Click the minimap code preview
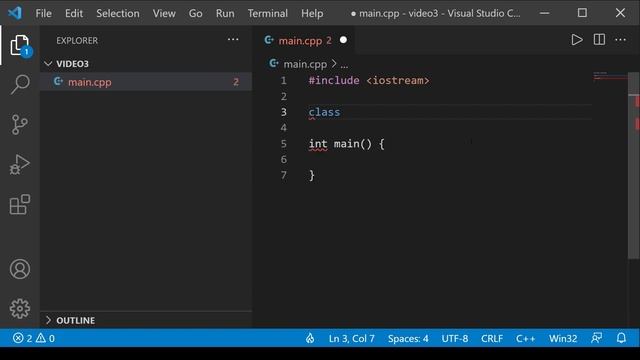This screenshot has height=360, width=640. pyautogui.click(x=610, y=76)
